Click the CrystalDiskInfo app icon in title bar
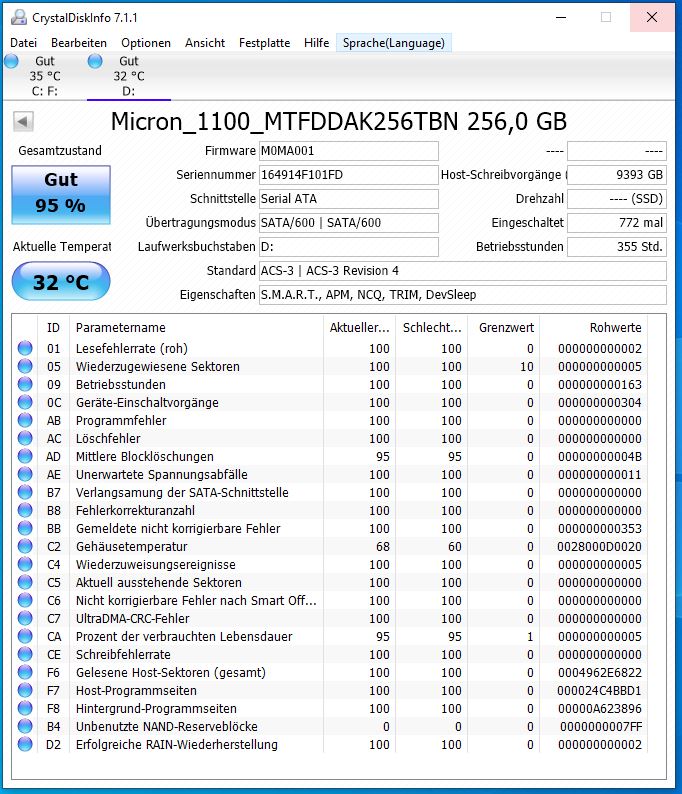 click(18, 17)
